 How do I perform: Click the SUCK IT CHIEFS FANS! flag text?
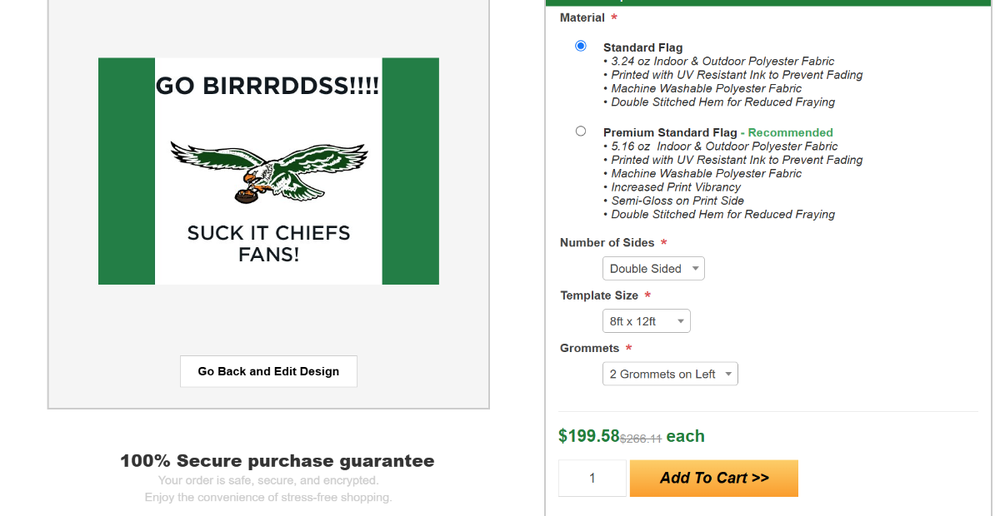268,243
